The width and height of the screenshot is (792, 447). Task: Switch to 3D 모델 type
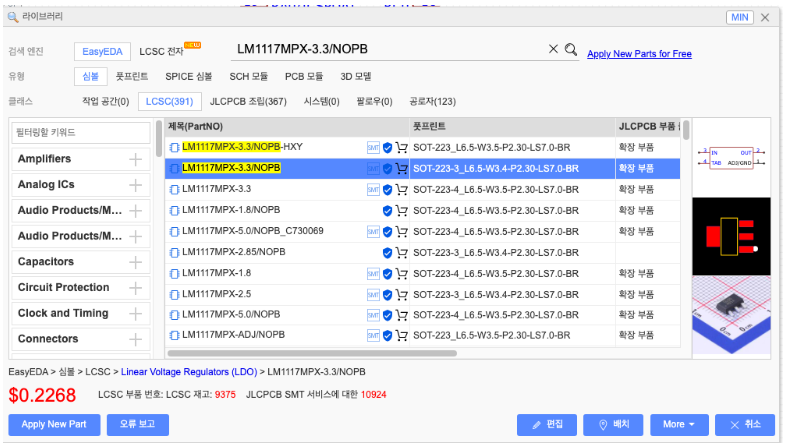[x=356, y=76]
